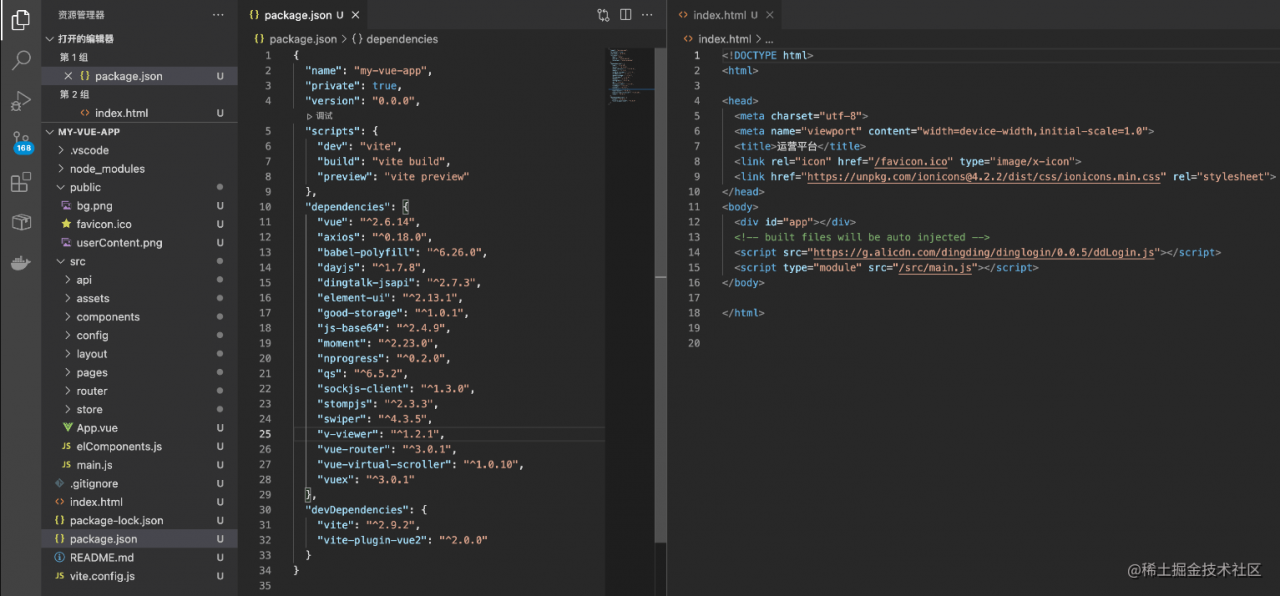Follow the alicdn ddLogin.js script link
Viewport: 1280px width, 596px height.
985,253
